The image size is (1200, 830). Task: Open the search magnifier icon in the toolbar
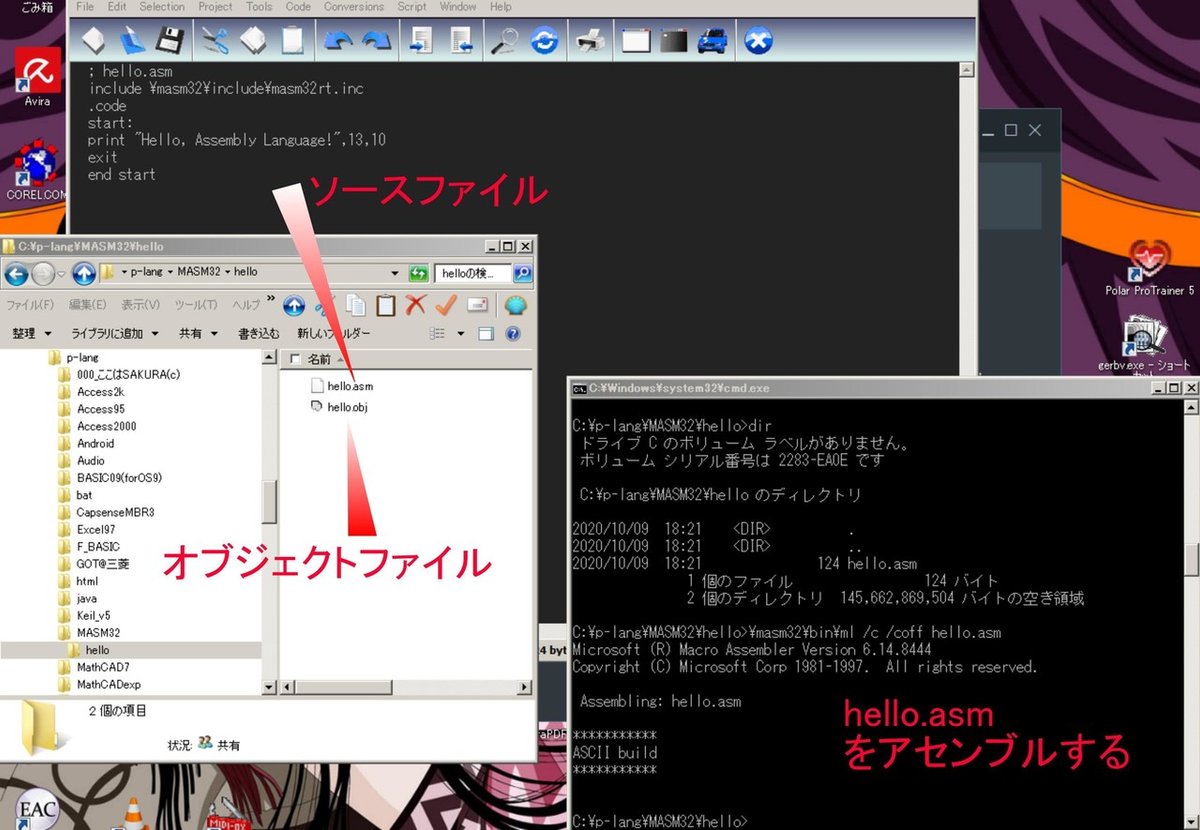click(505, 40)
